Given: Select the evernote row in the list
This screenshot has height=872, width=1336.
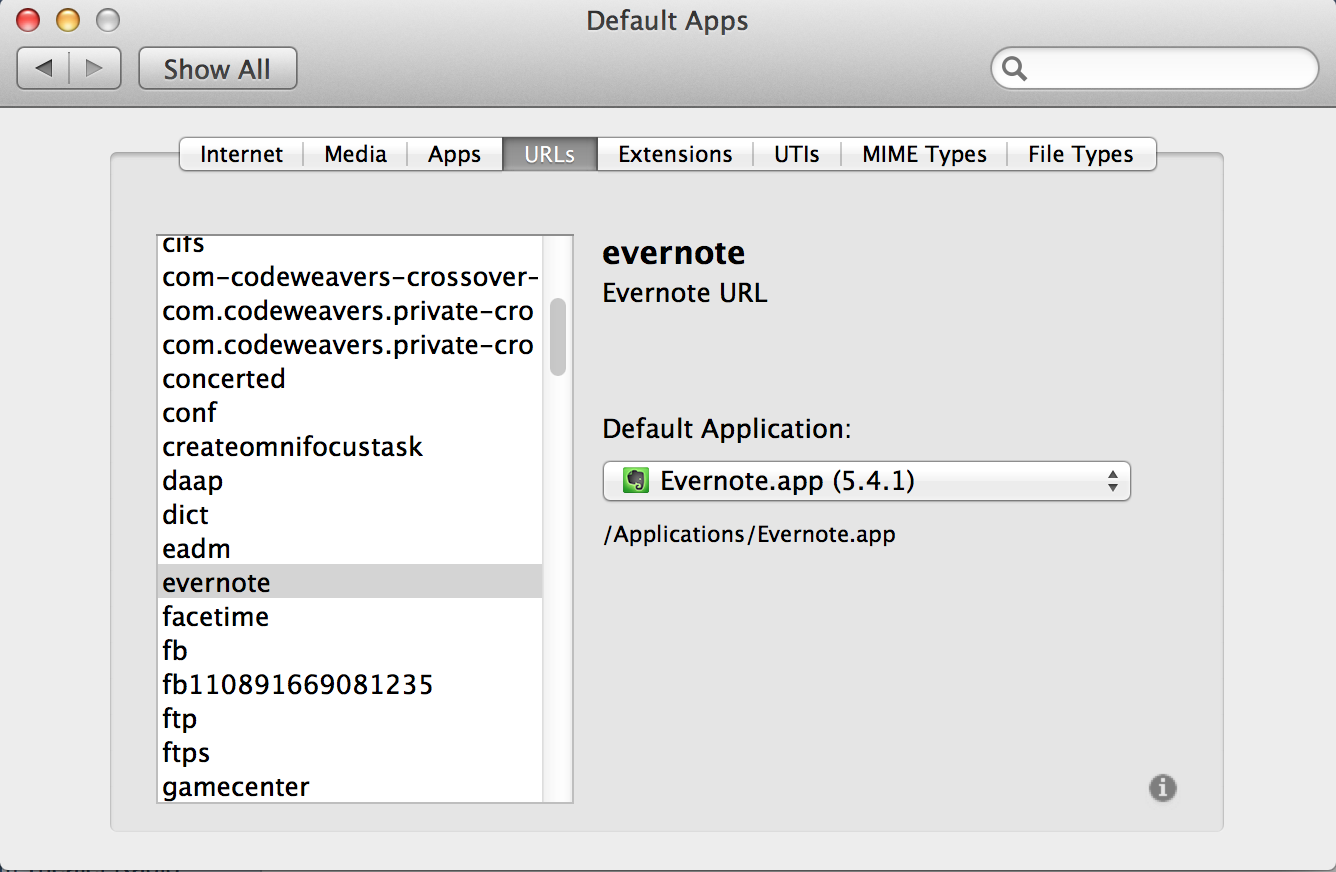Looking at the screenshot, I should 350,583.
